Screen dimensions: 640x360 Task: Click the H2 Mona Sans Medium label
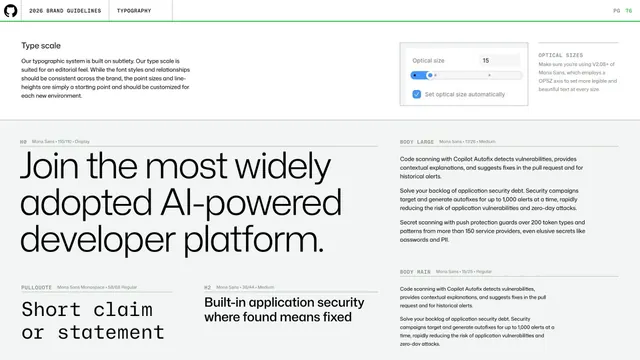click(239, 287)
